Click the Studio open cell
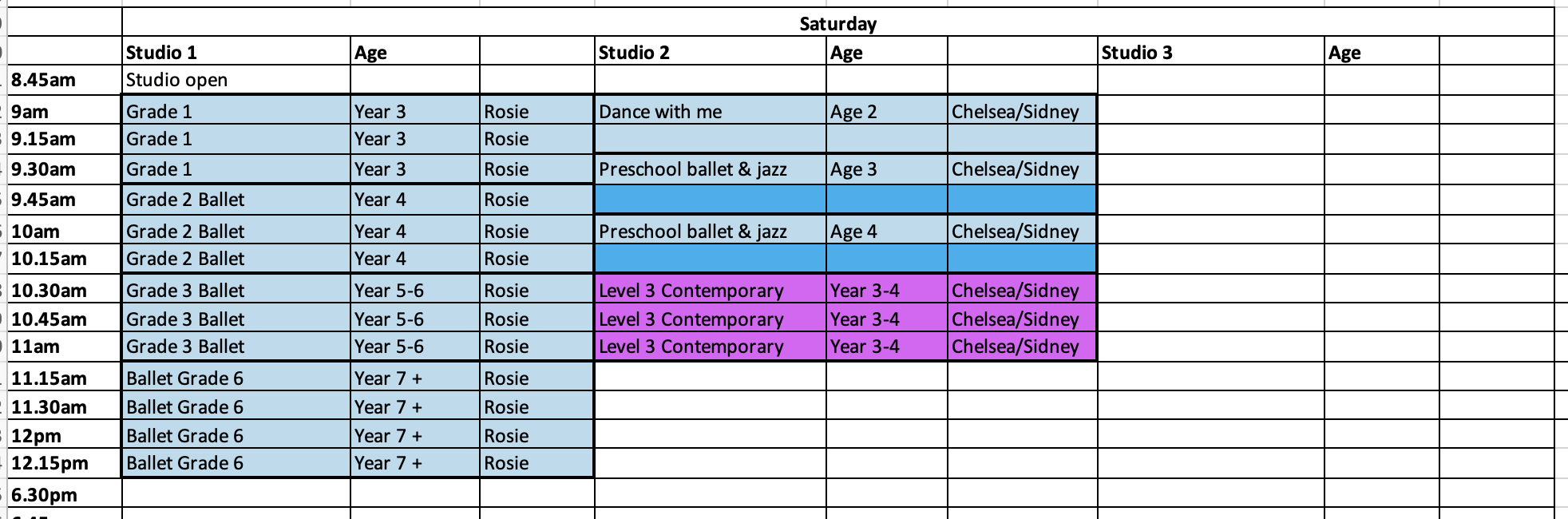Screen dimensions: 1568x519 [236, 80]
